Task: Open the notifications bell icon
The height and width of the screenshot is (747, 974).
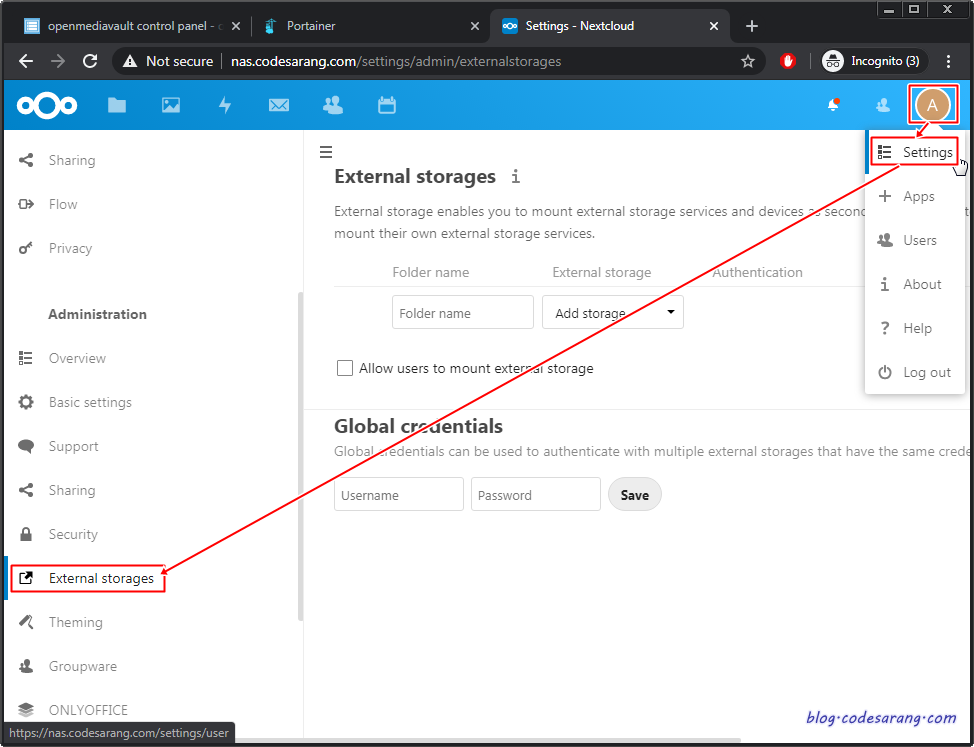Action: tap(834, 105)
